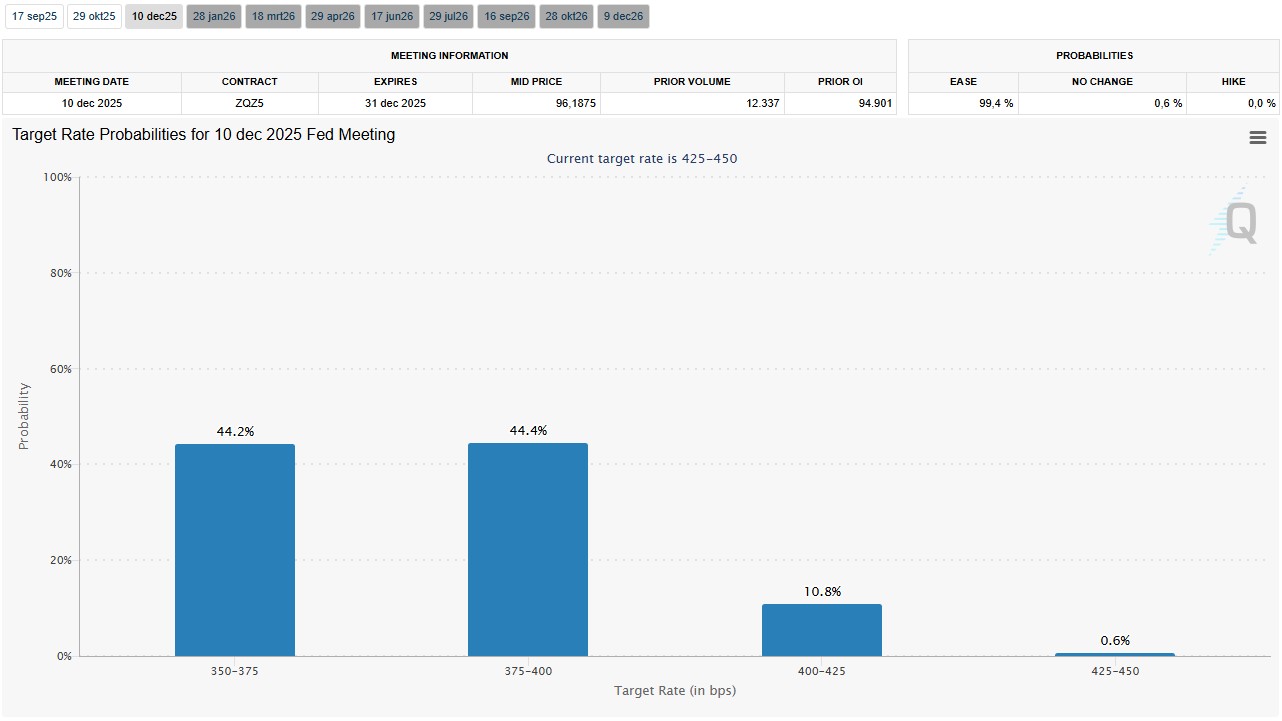
Task: Select the 17 sep25 meeting tab
Action: click(34, 17)
